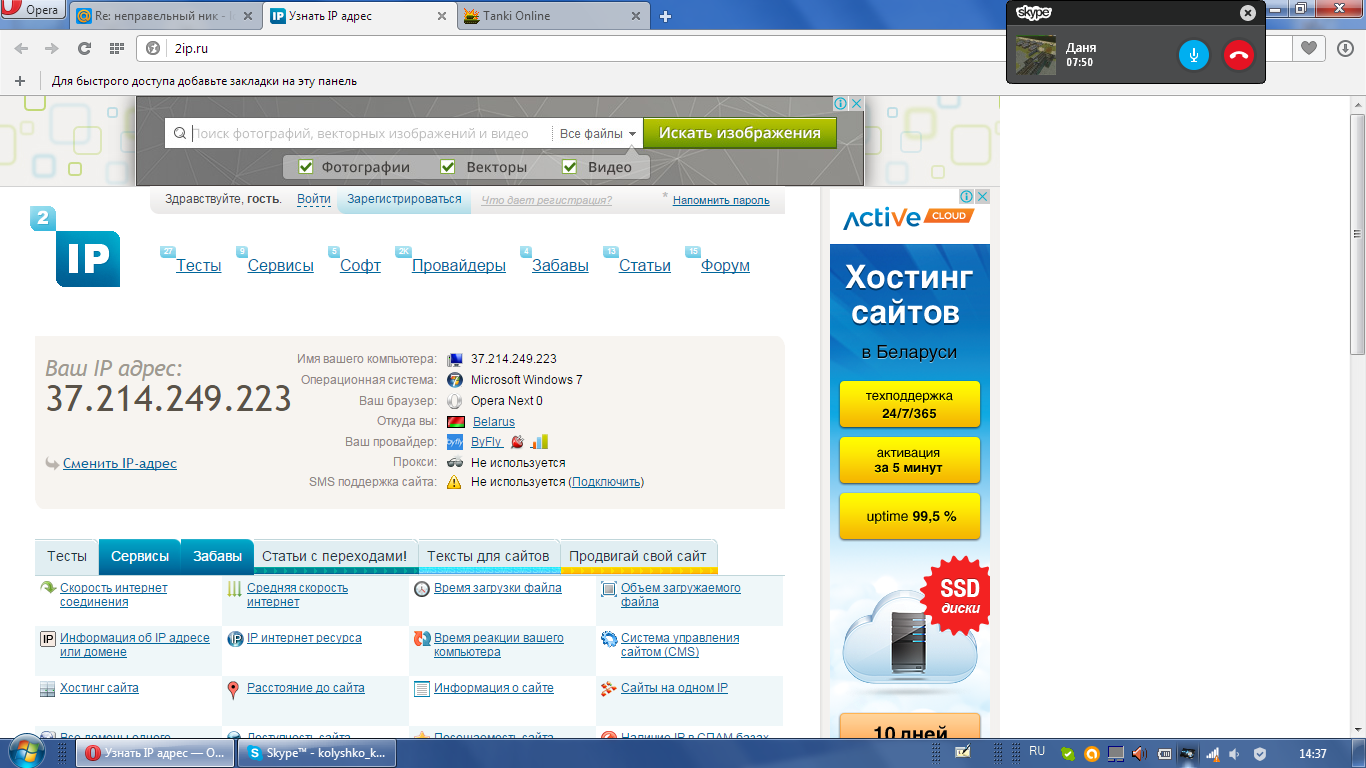This screenshot has width=1366, height=768.
Task: Click the Подключить SMS support link
Action: tap(607, 482)
